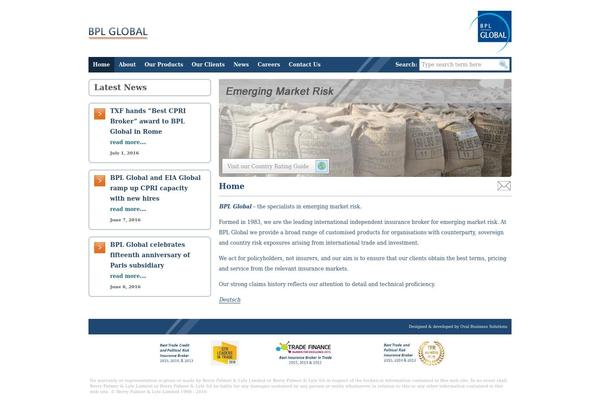Click the gold TFR awards laurel badge
This screenshot has width=600, height=400.
[x=431, y=353]
